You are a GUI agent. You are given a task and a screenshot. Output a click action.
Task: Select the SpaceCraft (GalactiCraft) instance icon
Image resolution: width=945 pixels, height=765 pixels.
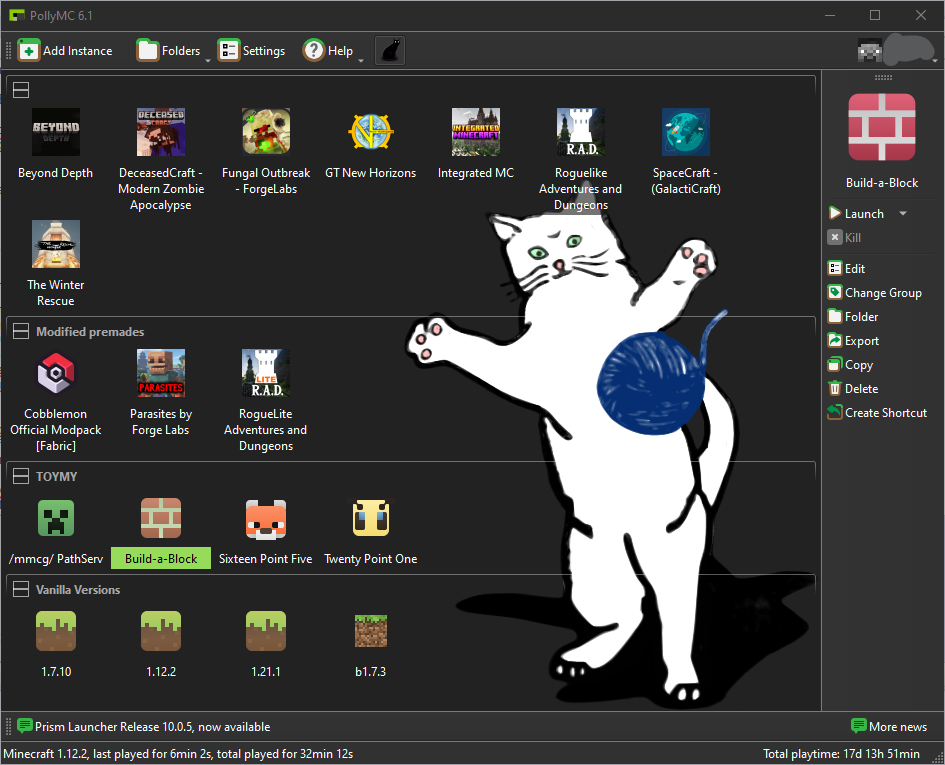(685, 132)
